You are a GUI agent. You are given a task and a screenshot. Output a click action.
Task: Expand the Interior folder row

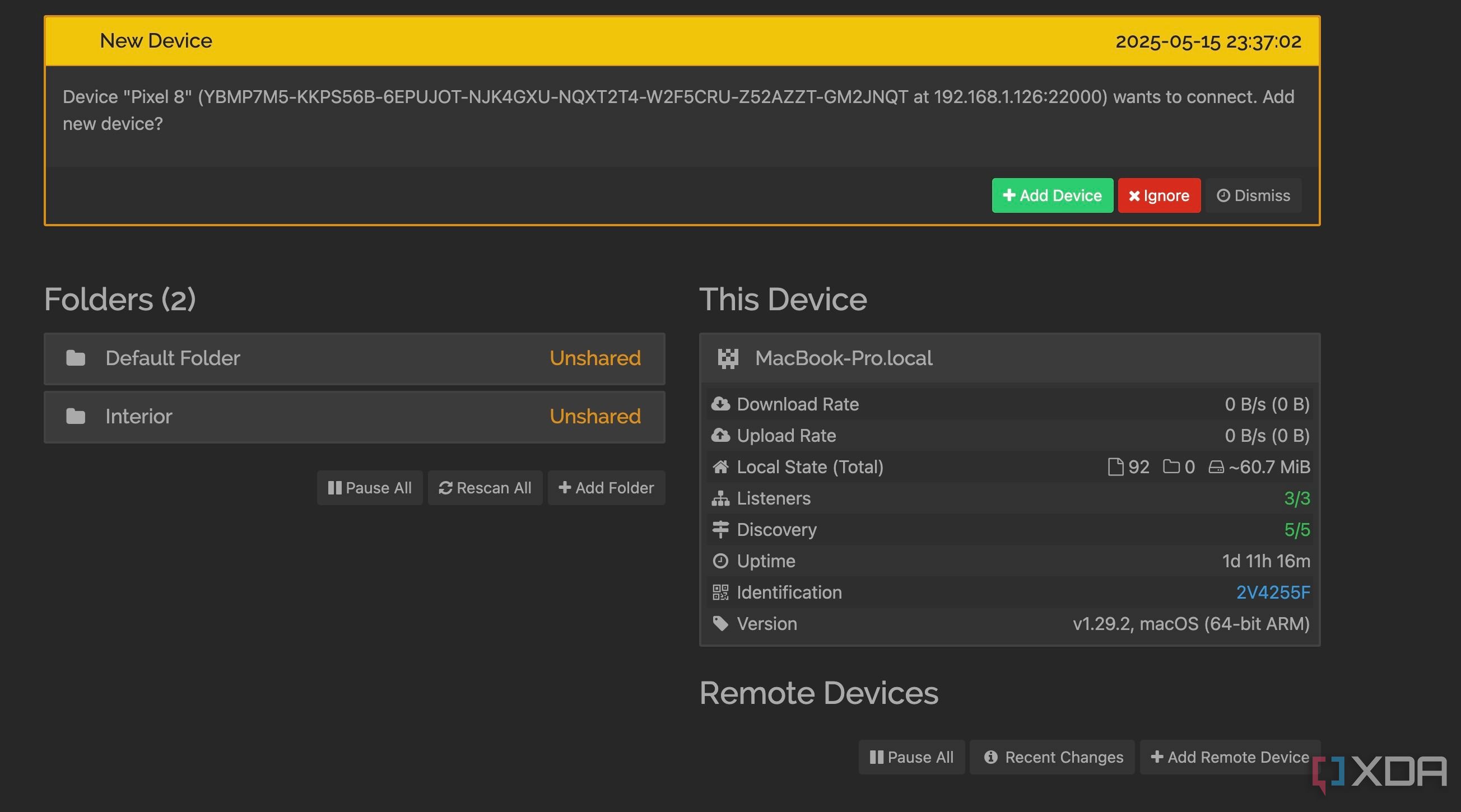pos(355,417)
